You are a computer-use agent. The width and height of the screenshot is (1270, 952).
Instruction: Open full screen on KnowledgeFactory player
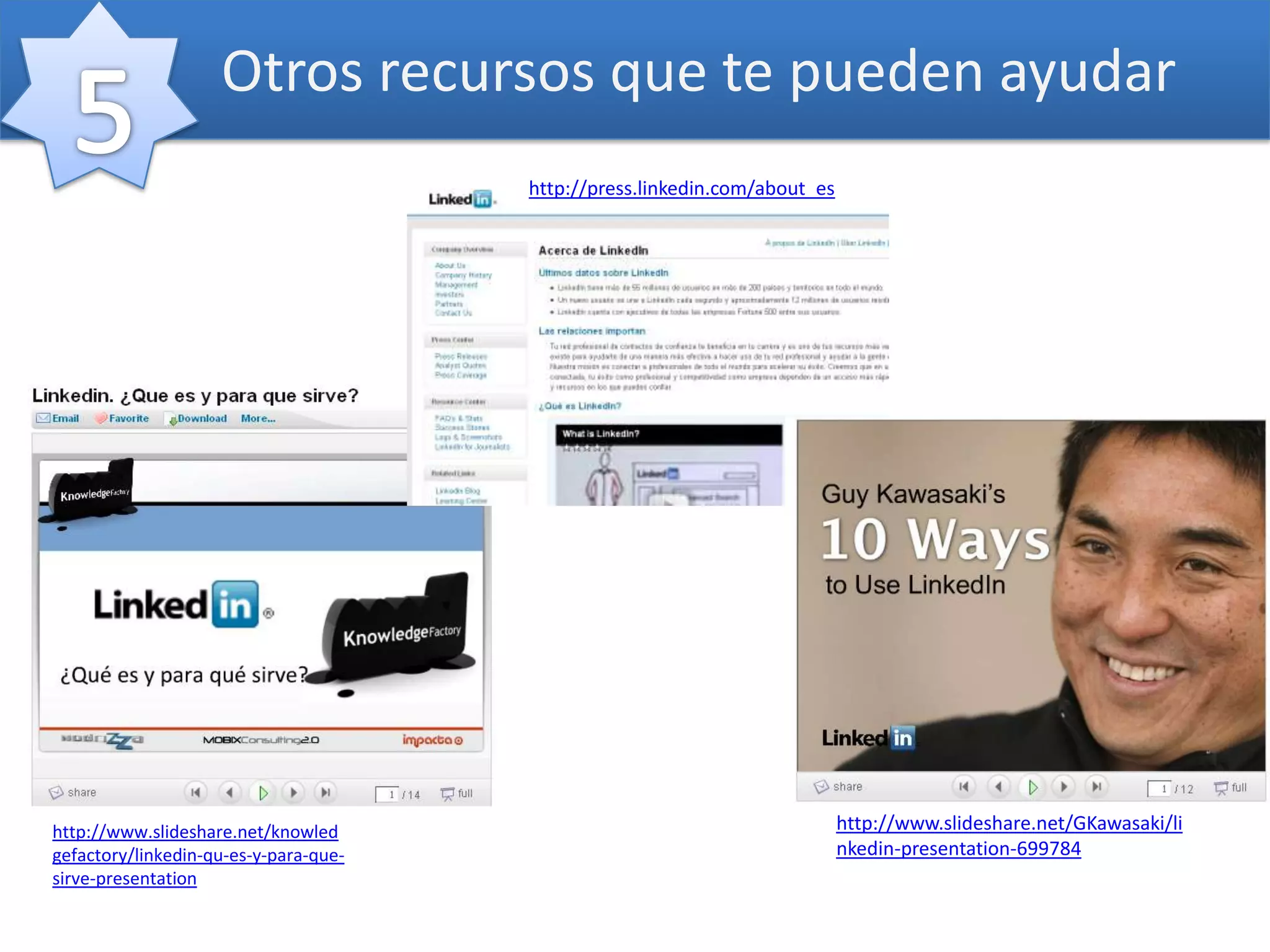click(457, 793)
